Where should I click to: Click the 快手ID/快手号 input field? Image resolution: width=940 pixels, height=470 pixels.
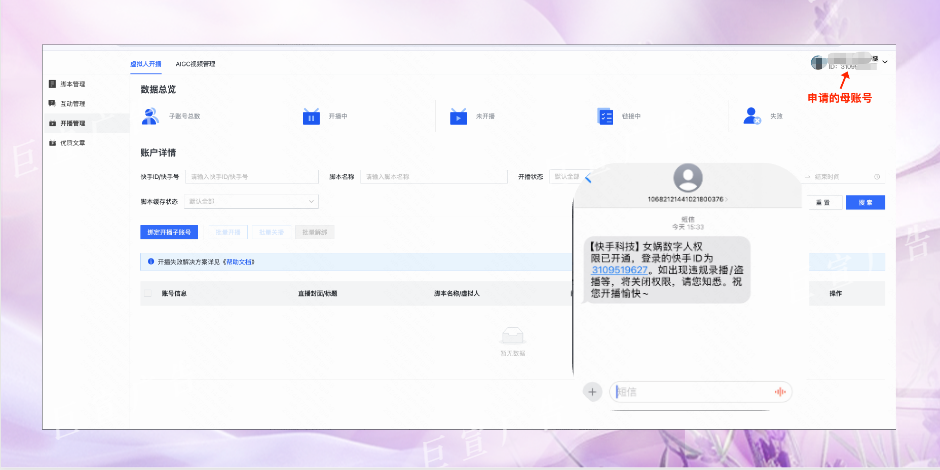(x=252, y=177)
